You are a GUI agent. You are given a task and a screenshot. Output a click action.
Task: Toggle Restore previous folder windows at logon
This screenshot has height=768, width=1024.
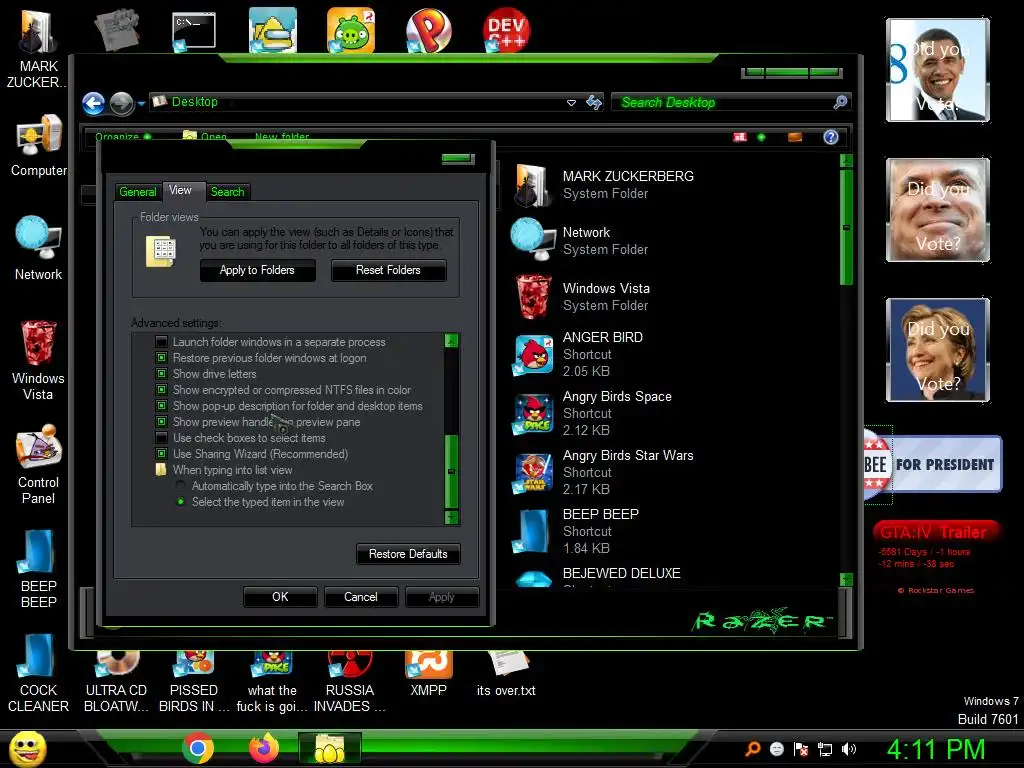click(161, 358)
